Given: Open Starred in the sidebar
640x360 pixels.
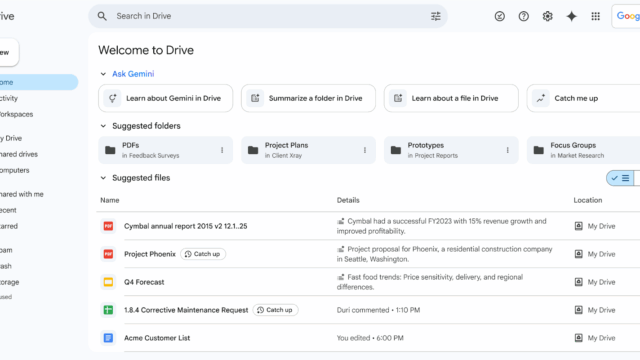Looking at the screenshot, I should coord(9,226).
